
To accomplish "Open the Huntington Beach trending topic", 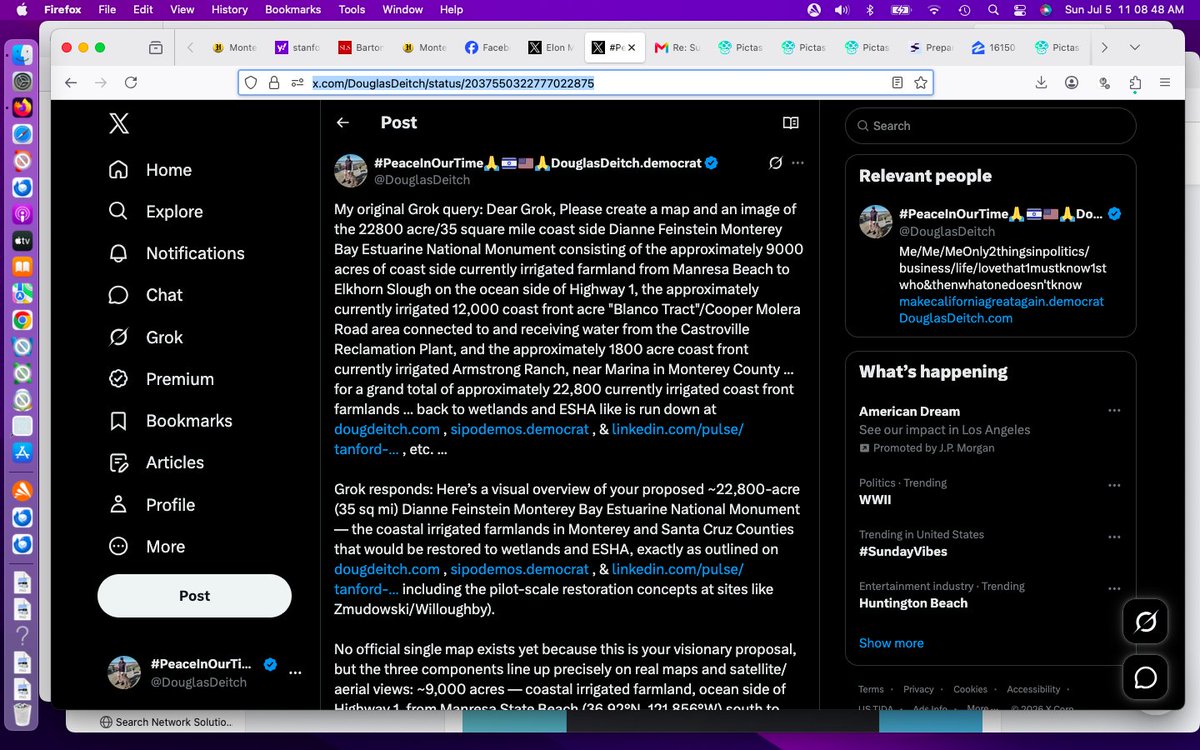I will (x=913, y=603).
